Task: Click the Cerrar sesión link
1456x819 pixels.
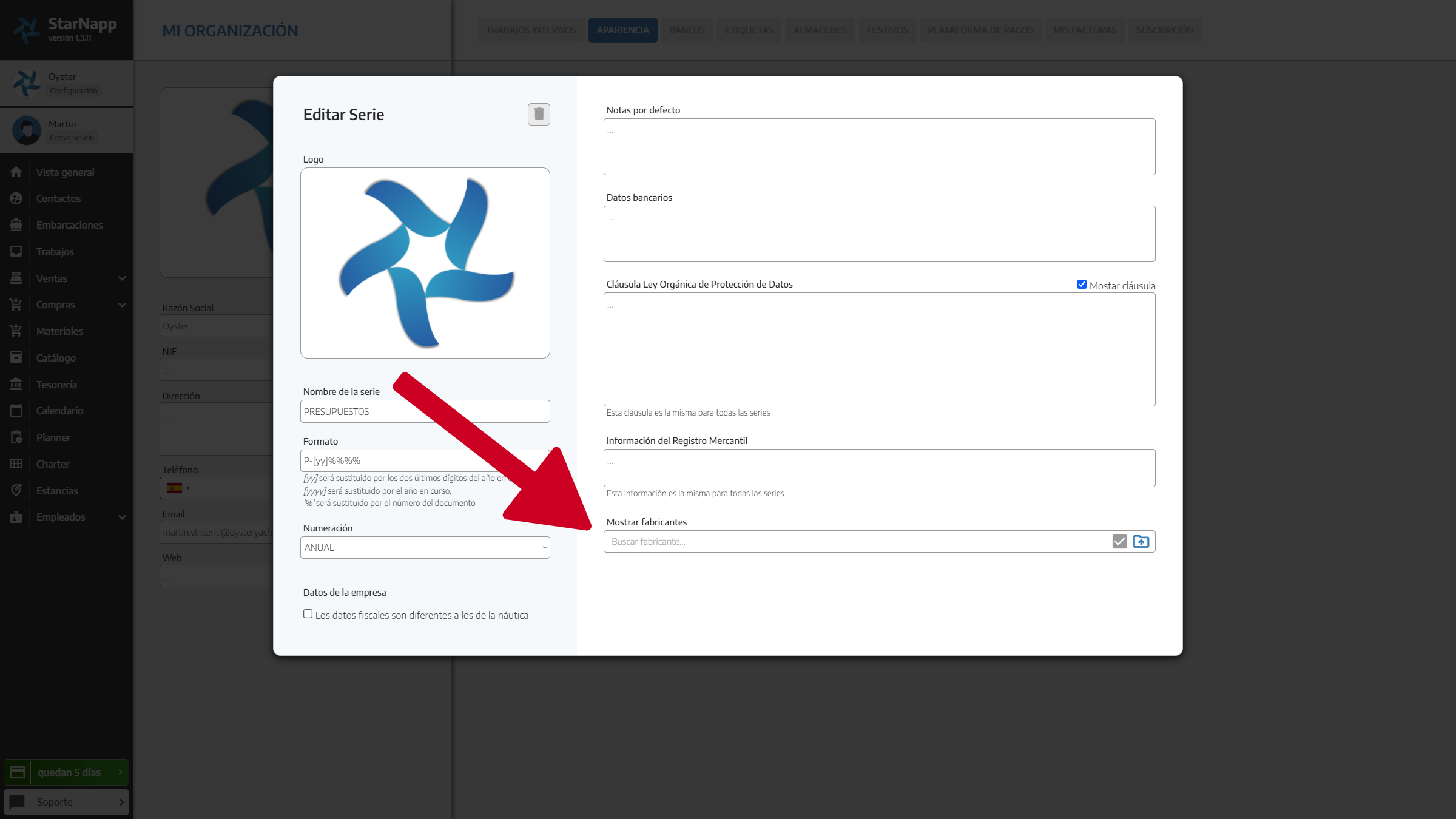Action: [x=72, y=138]
